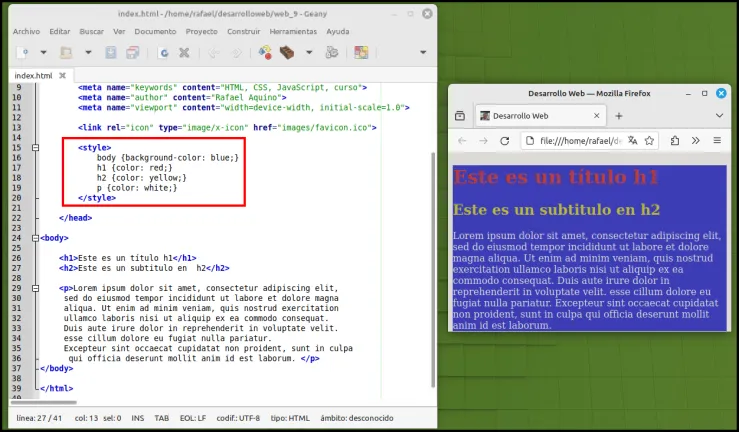Click the Firefox address bar

click(581, 141)
